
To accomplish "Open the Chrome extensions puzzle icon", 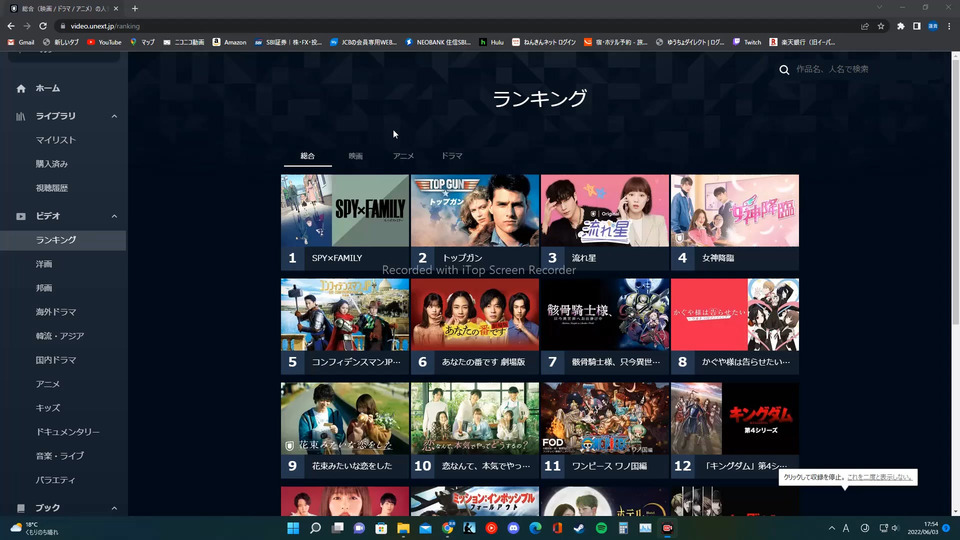I will [901, 26].
